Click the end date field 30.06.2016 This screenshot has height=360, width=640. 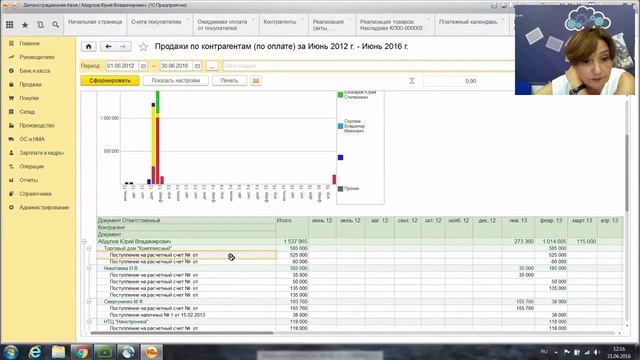[176, 66]
